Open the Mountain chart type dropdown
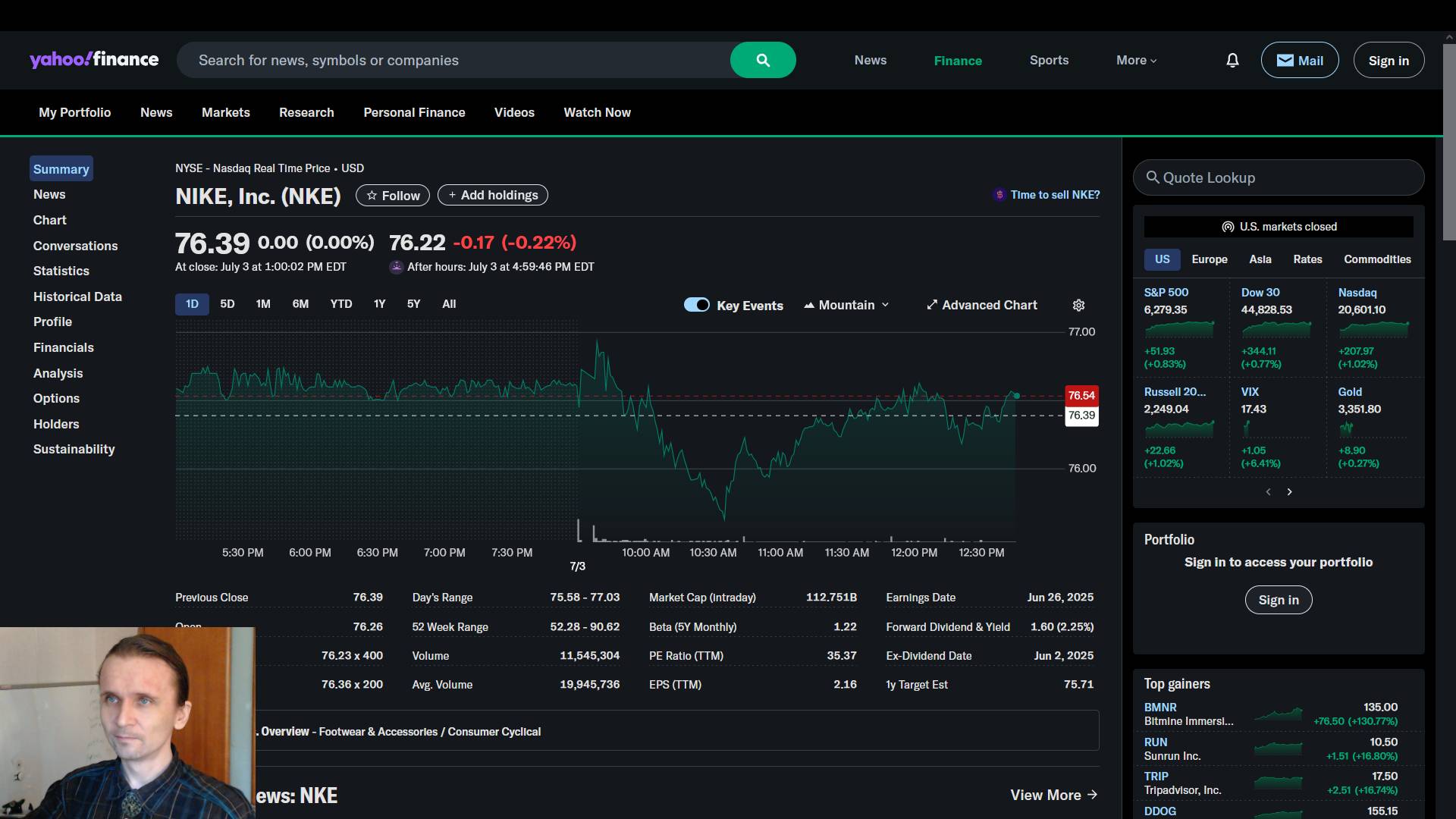The width and height of the screenshot is (1456, 819). pyautogui.click(x=846, y=305)
